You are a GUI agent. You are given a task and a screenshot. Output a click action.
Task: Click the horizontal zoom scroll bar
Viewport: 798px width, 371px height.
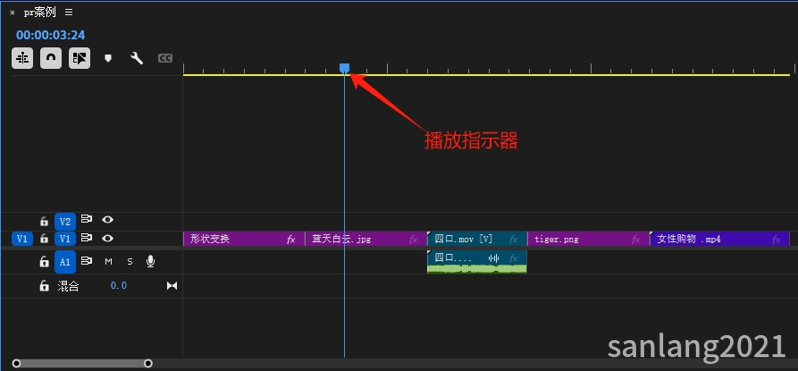pyautogui.click(x=82, y=363)
